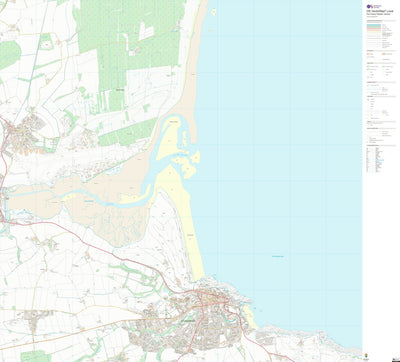
Task: Click the blue sea name label offshore
Action: click(x=278, y=256)
